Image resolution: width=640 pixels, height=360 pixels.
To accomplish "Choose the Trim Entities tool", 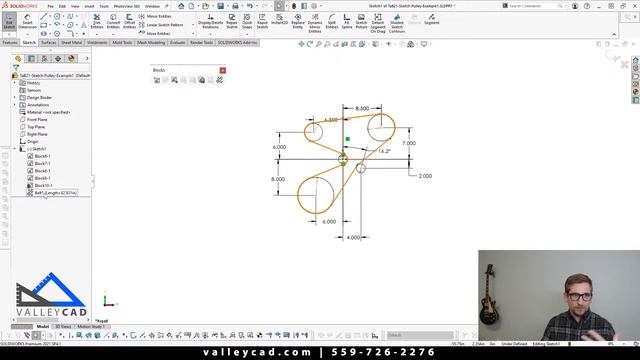I will pyautogui.click(x=97, y=21).
